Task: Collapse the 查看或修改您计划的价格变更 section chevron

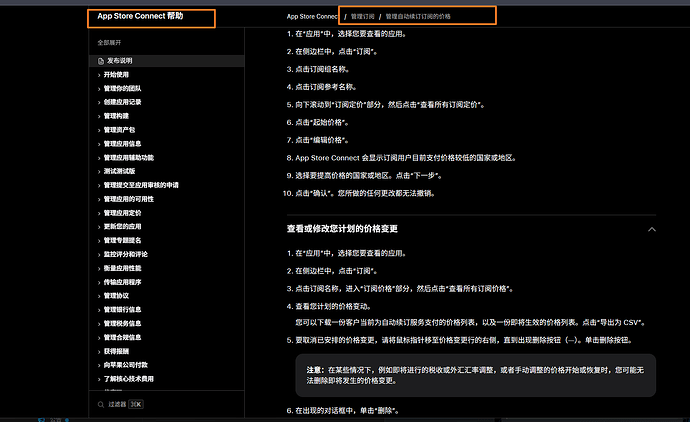Action: click(652, 229)
